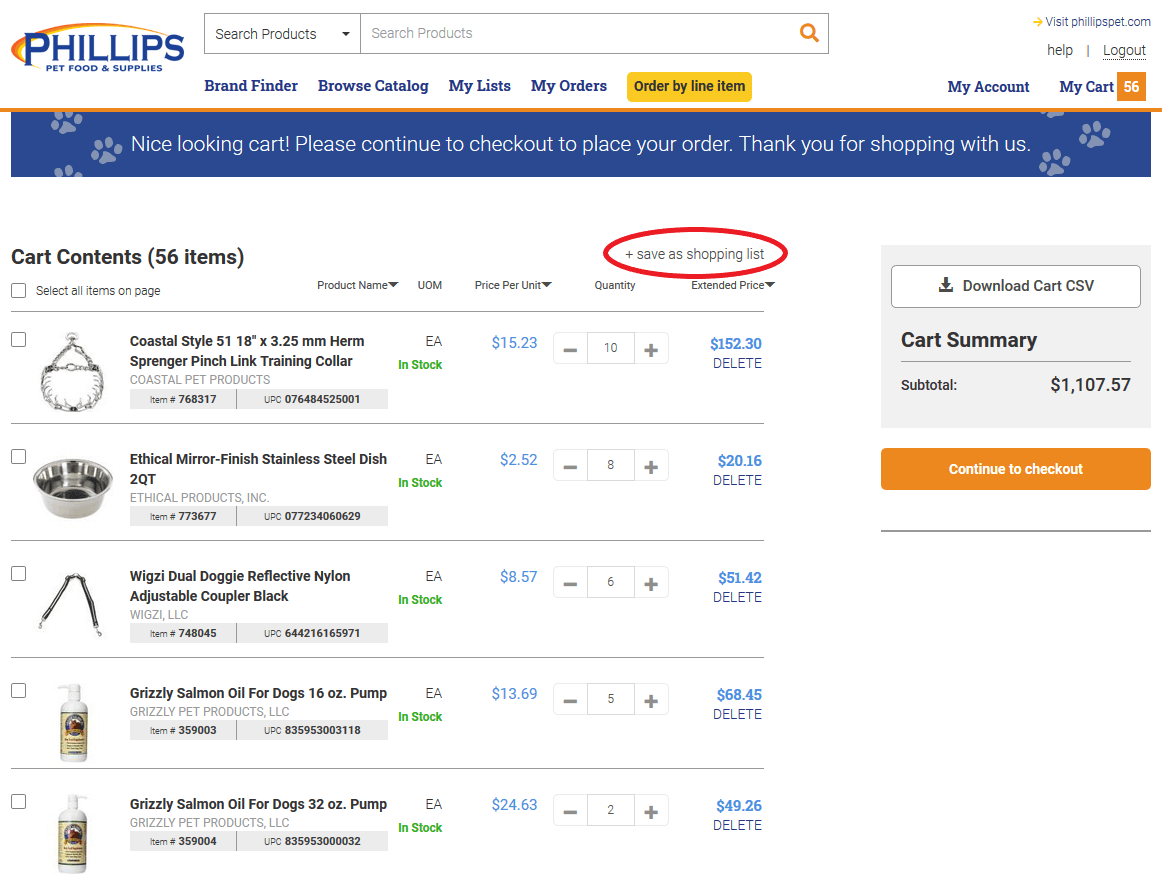Increase quantity of Ethical Stainless Steel Dish
The image size is (1162, 874).
[x=651, y=466]
